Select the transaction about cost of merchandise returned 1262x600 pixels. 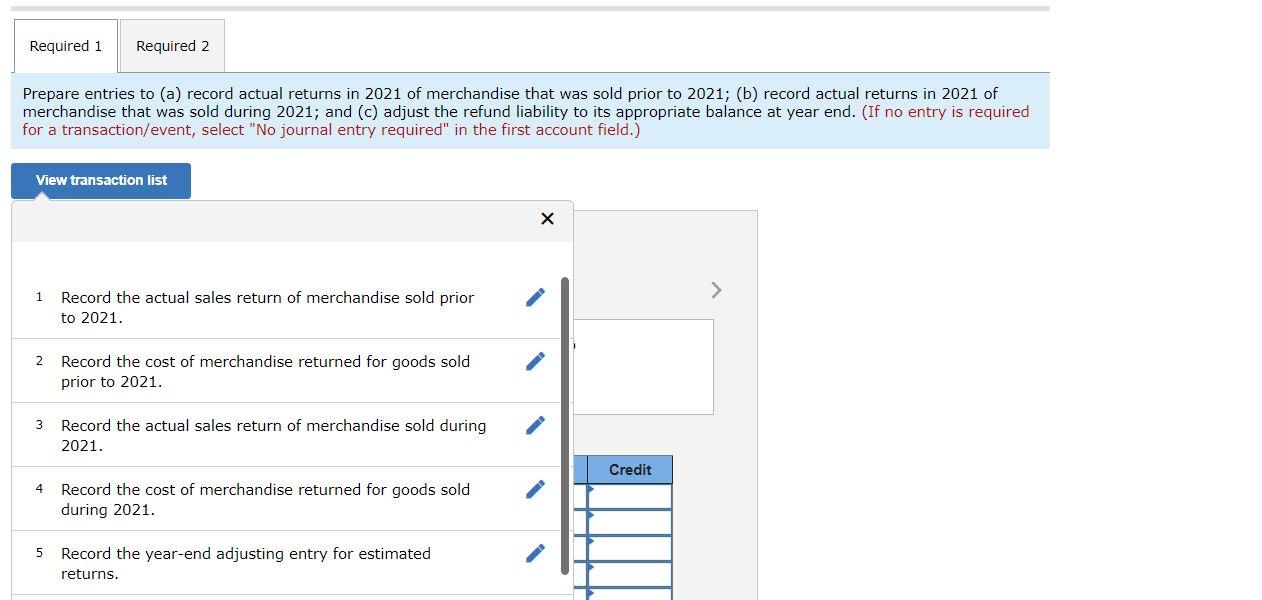point(264,371)
